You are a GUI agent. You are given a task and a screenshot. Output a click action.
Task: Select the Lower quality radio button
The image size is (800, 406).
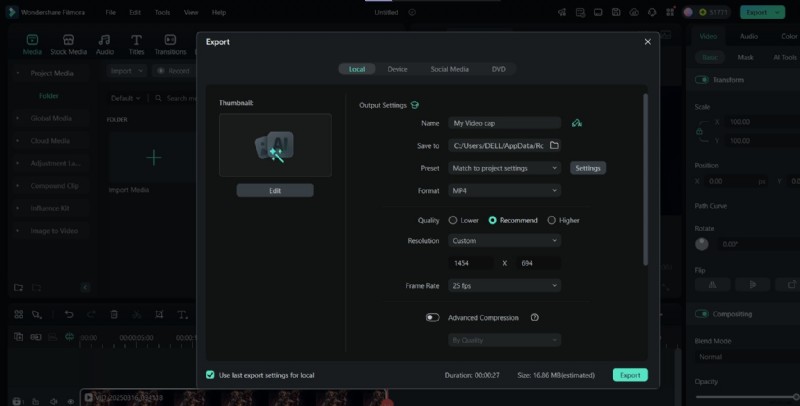pos(453,220)
